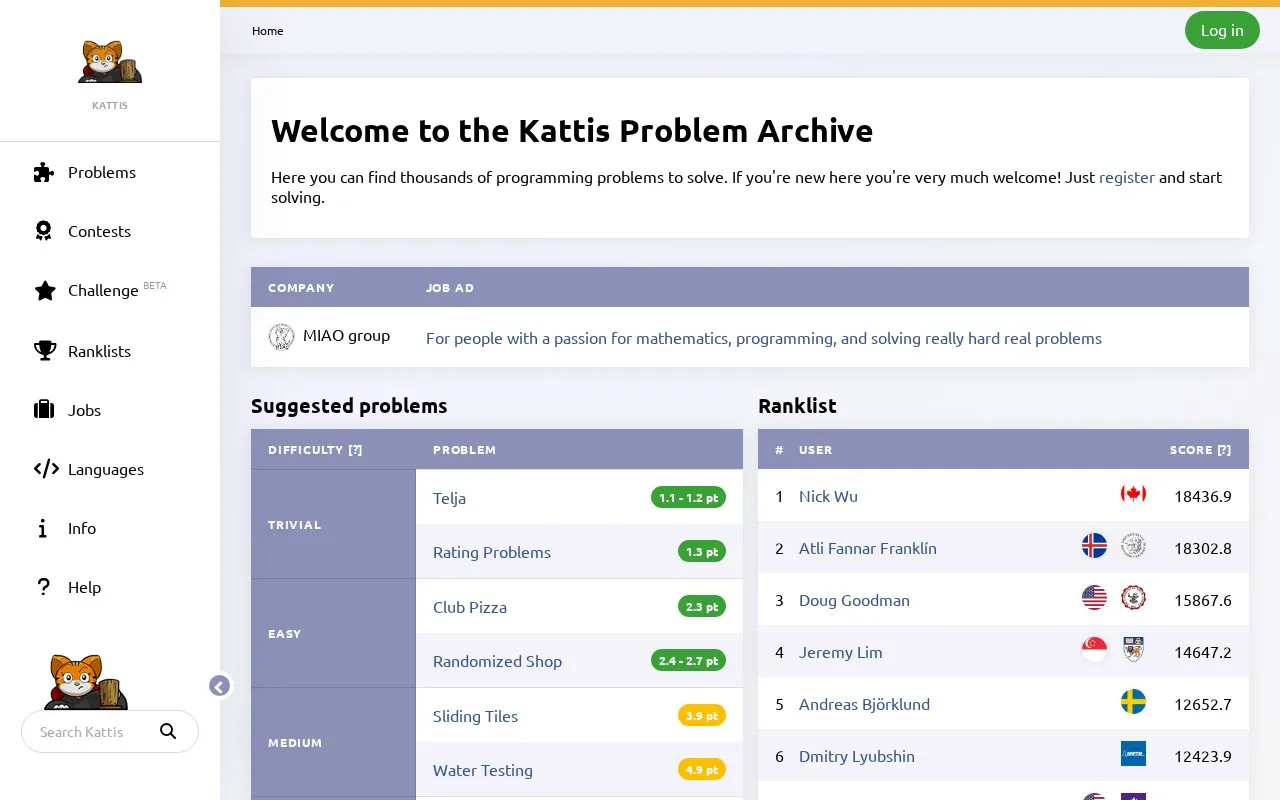Click the university crest beside Doug Goodman
The height and width of the screenshot is (800, 1280).
tap(1133, 598)
